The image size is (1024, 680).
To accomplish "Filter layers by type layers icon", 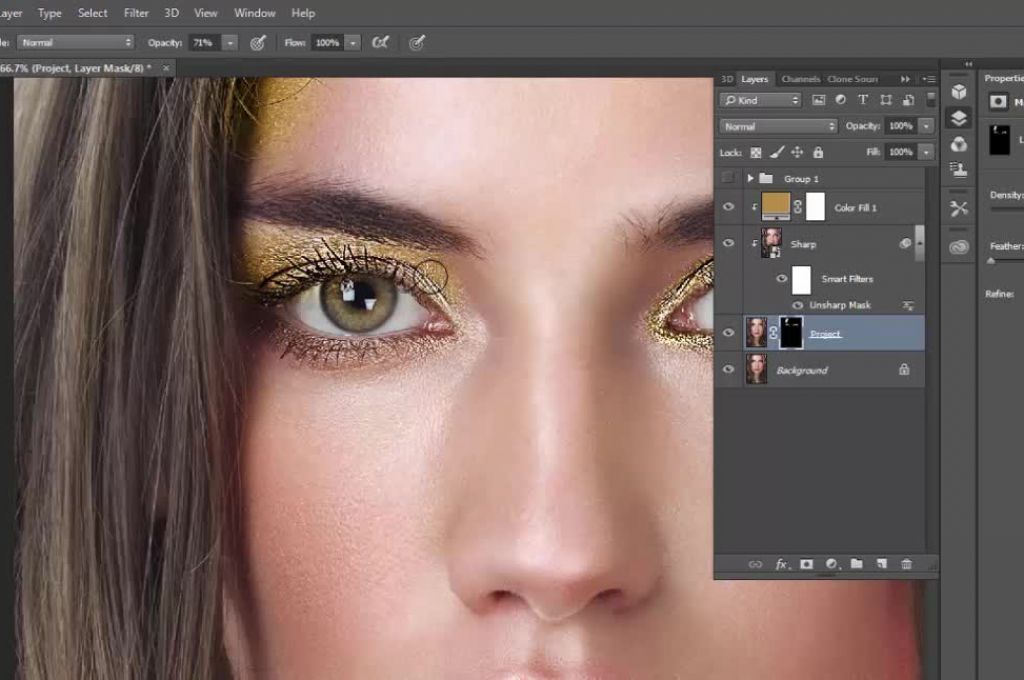I will pos(863,100).
